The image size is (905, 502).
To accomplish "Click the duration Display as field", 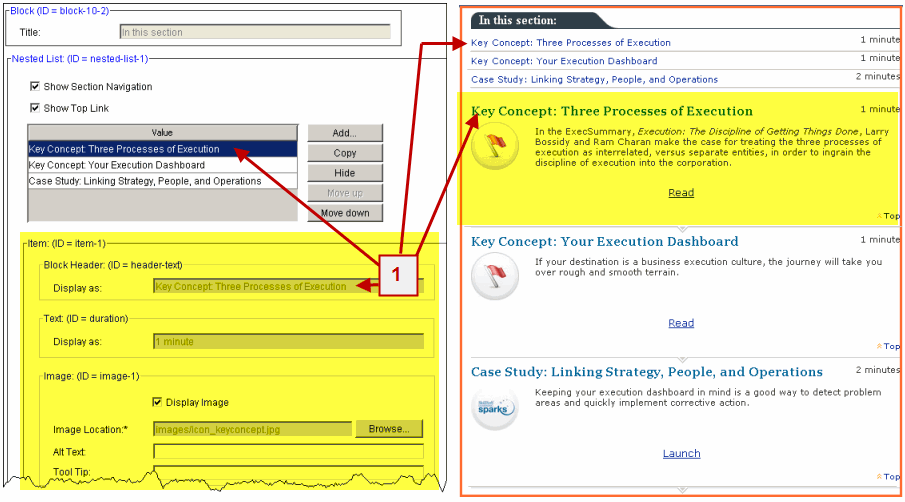I will pyautogui.click(x=289, y=342).
